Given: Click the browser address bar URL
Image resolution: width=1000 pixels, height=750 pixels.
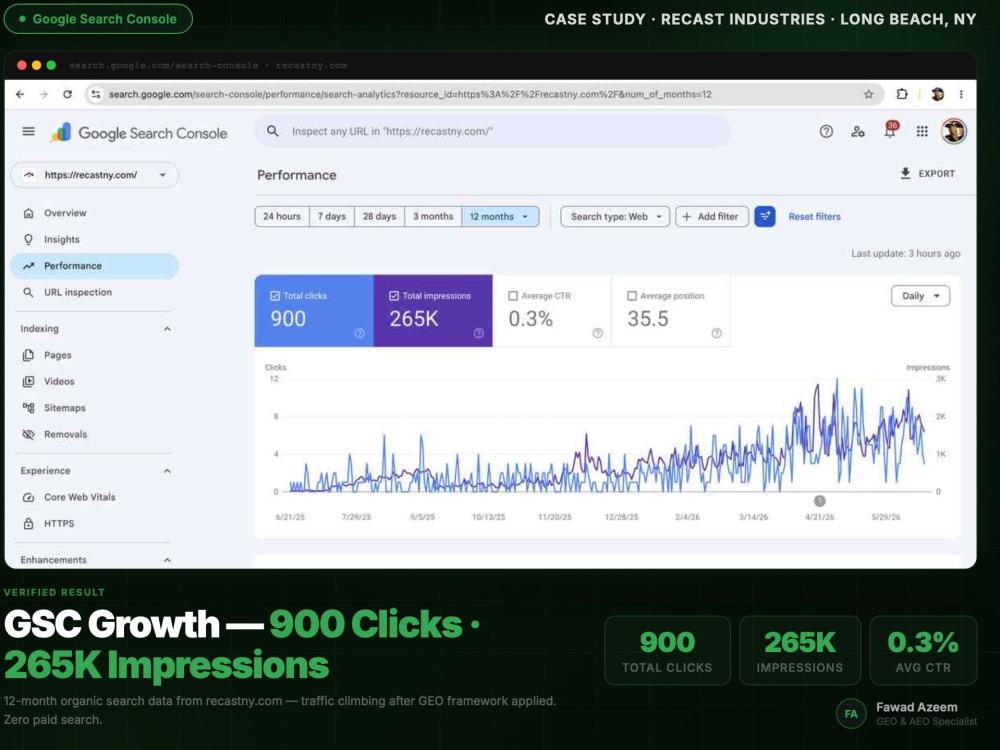Looking at the screenshot, I should (409, 94).
